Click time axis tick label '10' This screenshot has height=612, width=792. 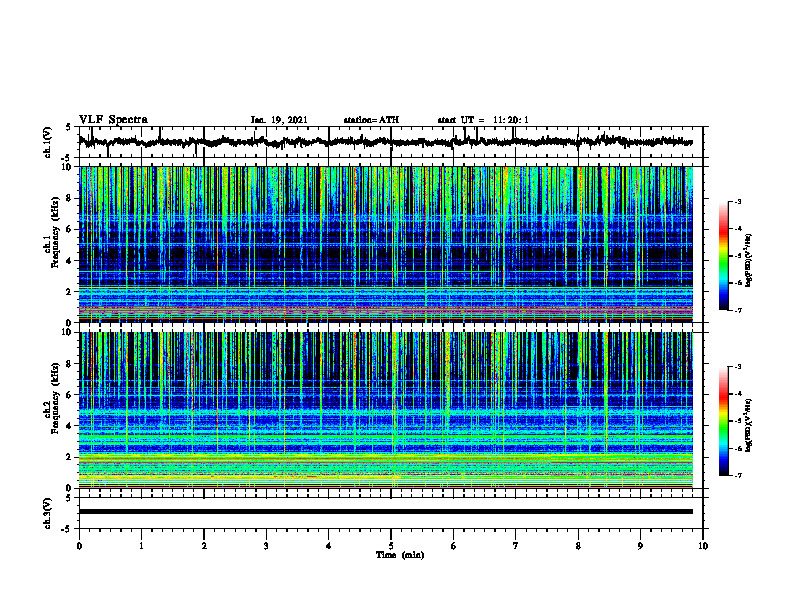(x=703, y=546)
